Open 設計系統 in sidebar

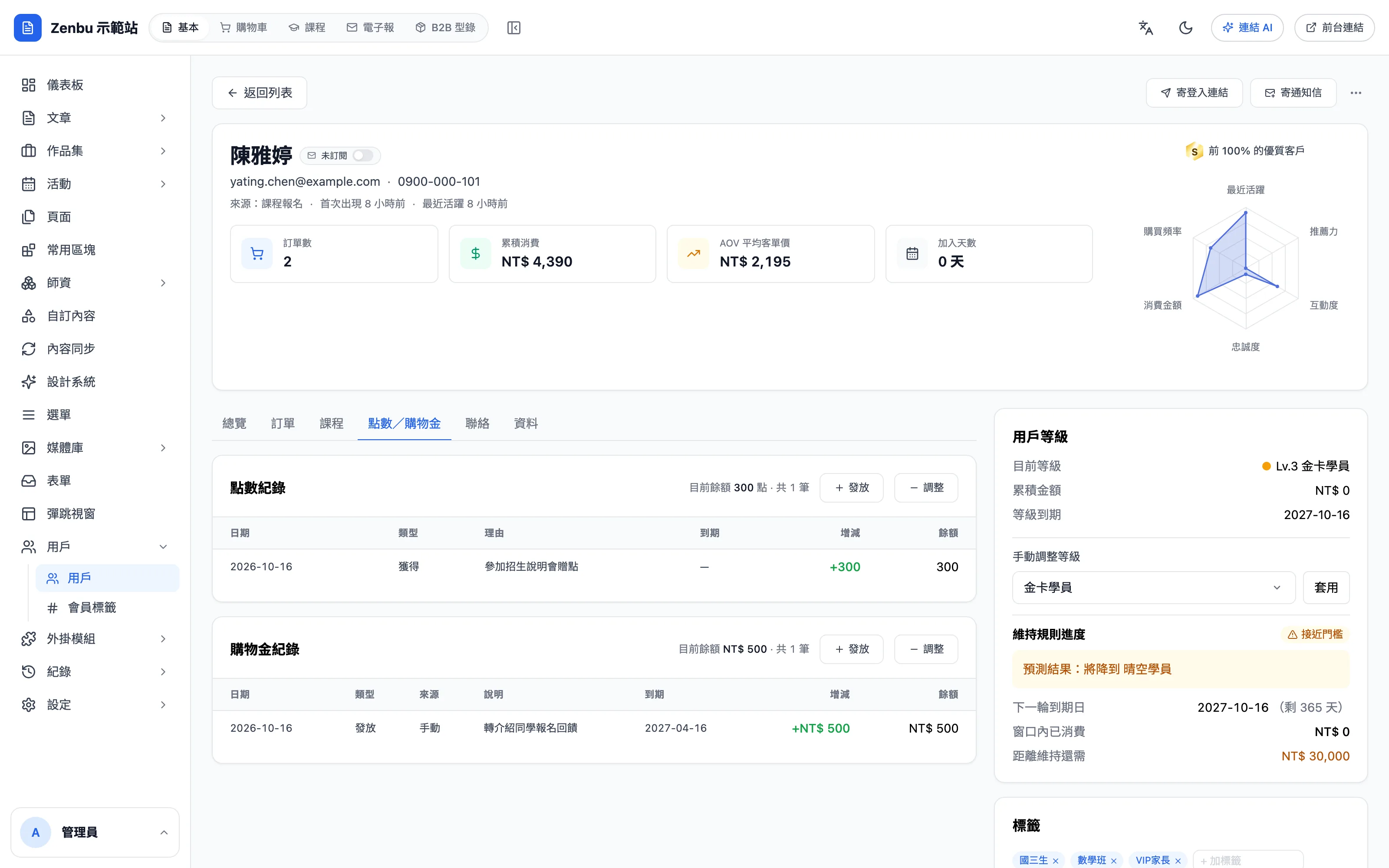(x=95, y=382)
